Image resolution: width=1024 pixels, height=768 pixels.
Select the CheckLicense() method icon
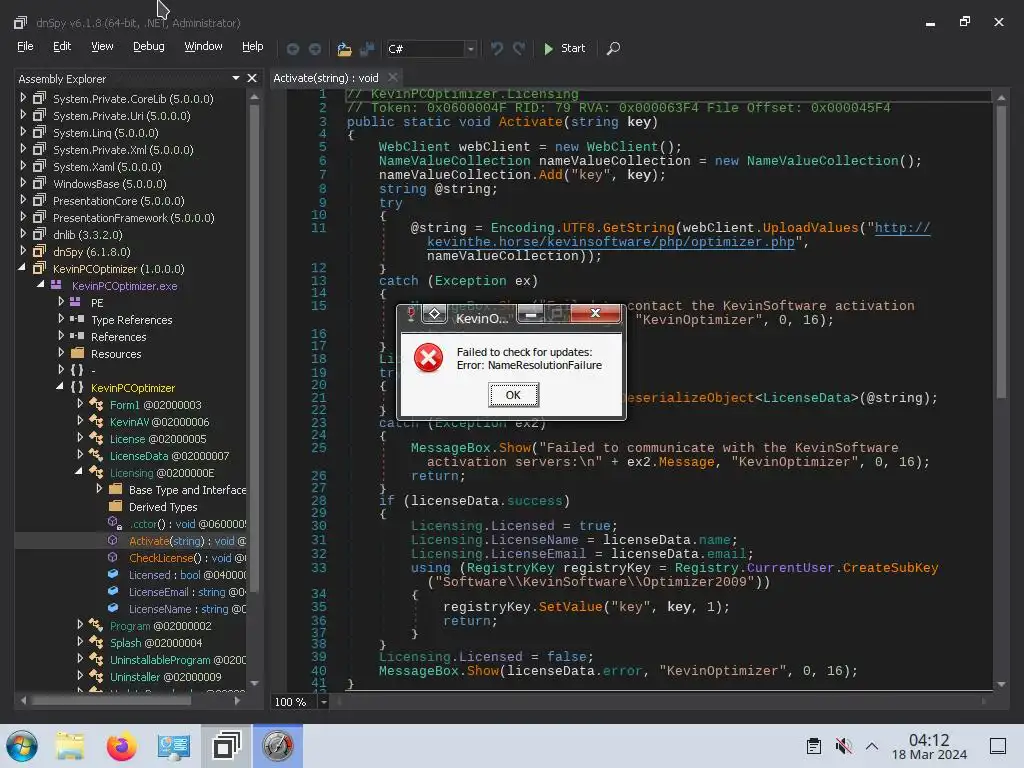click(x=113, y=557)
